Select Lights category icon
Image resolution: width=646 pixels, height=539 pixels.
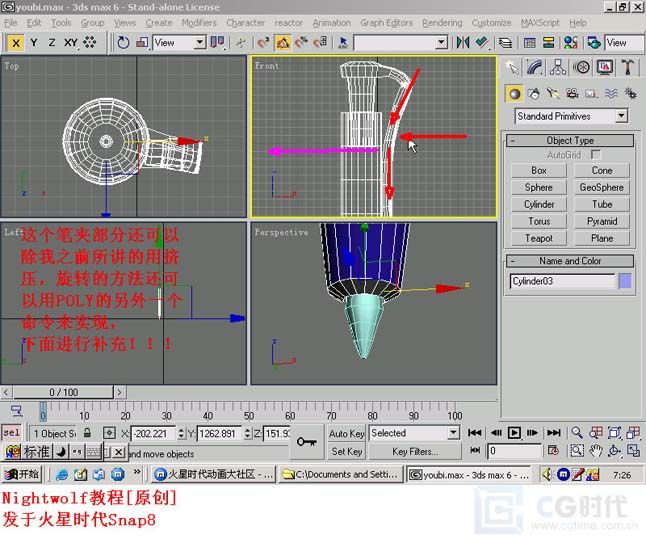pos(553,94)
